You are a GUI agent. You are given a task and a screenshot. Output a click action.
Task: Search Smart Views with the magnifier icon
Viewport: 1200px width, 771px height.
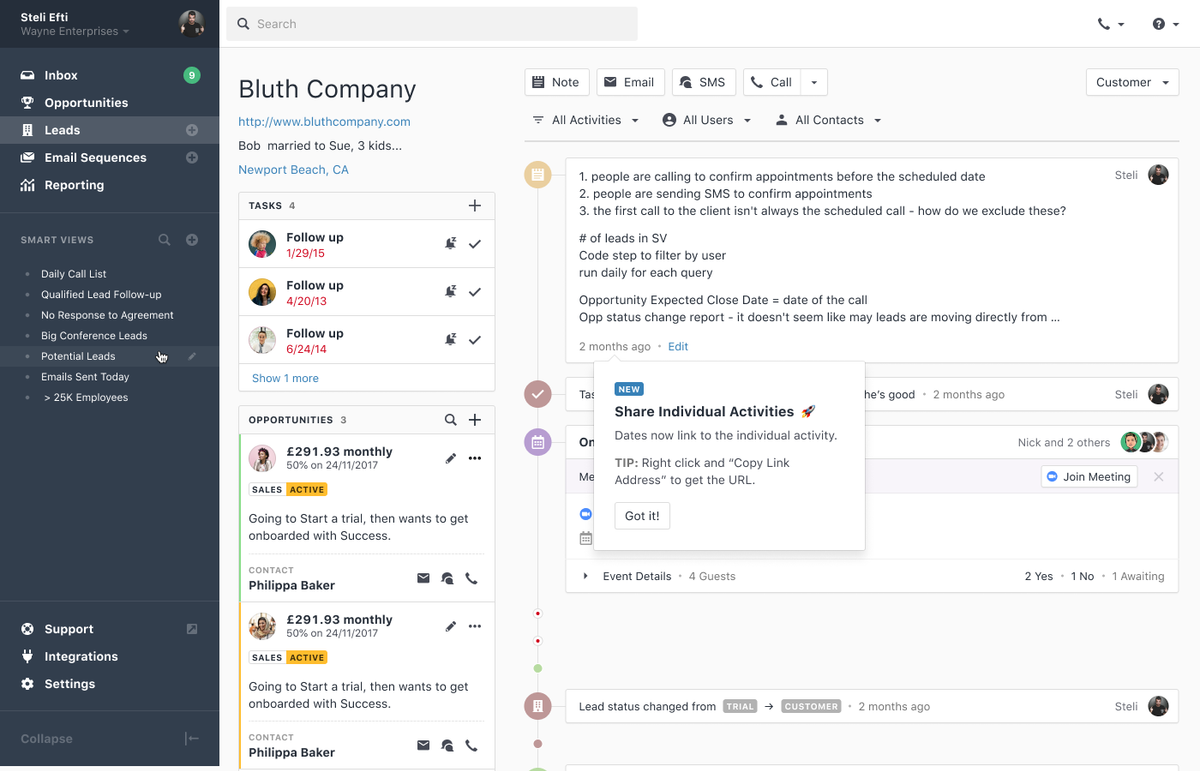165,240
